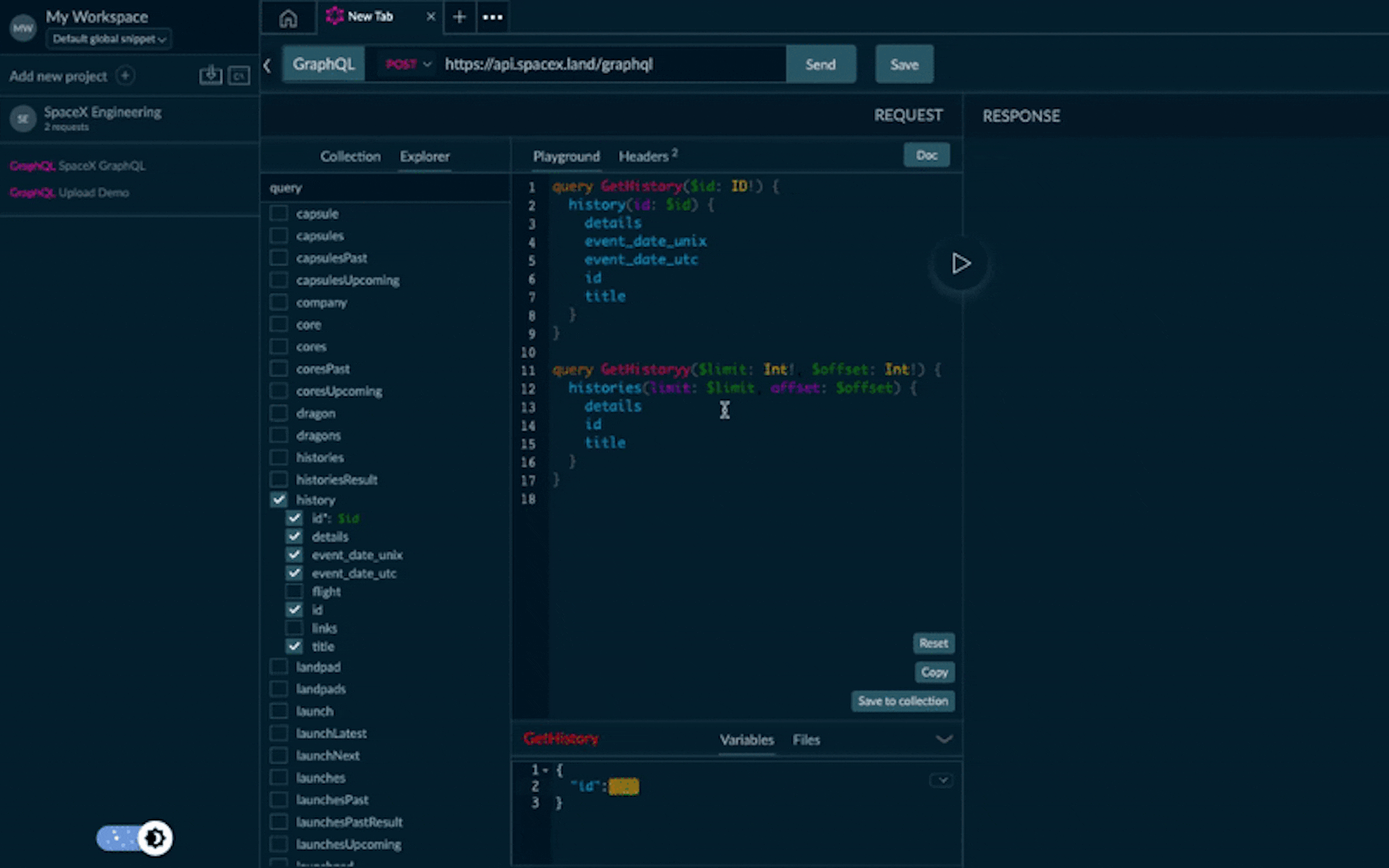Image resolution: width=1389 pixels, height=868 pixels.
Task: Uncheck the history query checkbox
Action: tap(279, 500)
